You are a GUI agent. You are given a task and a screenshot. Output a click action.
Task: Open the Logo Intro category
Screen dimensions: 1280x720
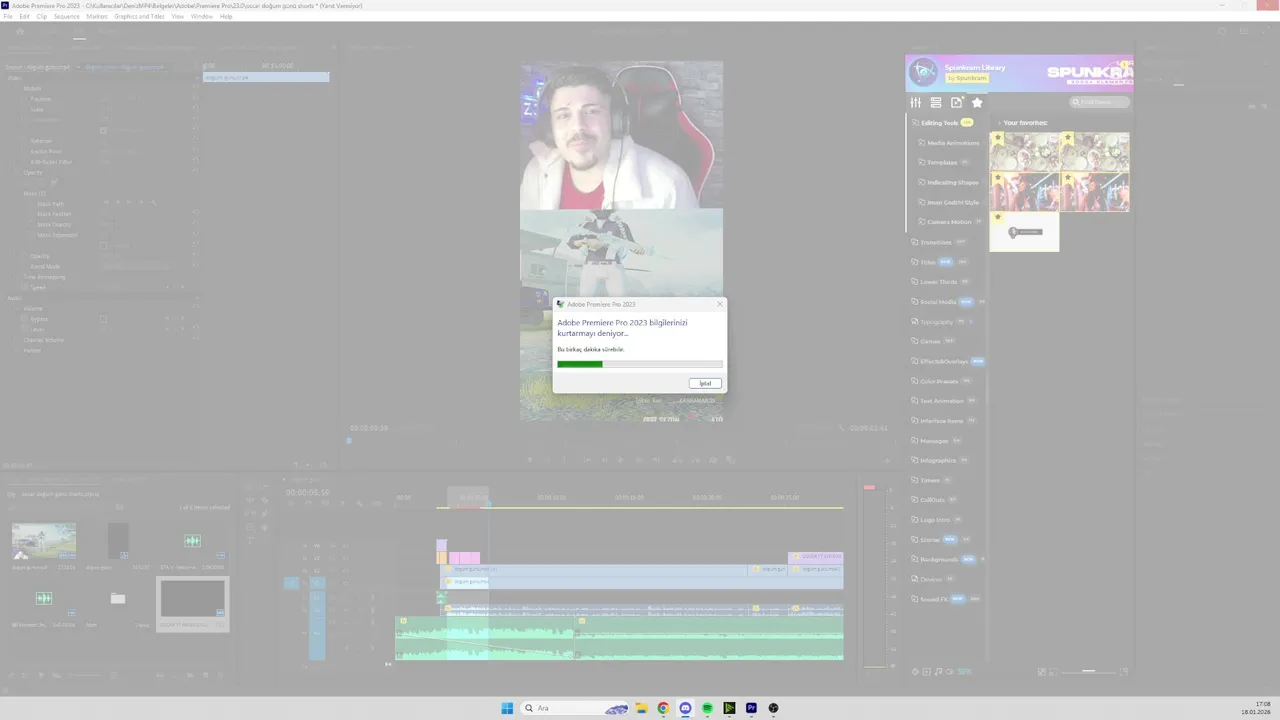935,520
